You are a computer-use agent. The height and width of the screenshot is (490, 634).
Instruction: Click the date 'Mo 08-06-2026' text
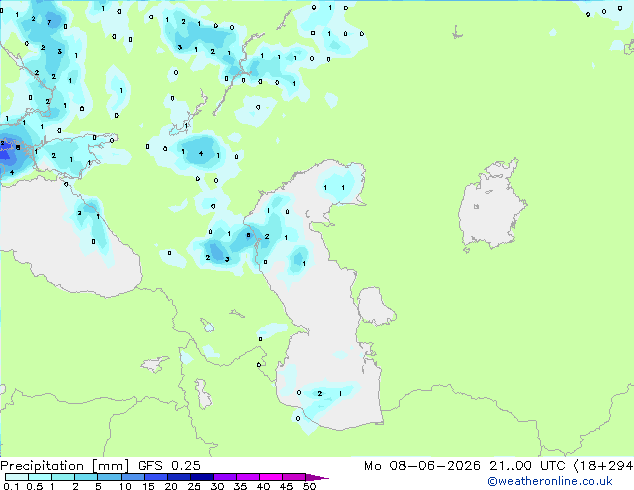coord(422,465)
